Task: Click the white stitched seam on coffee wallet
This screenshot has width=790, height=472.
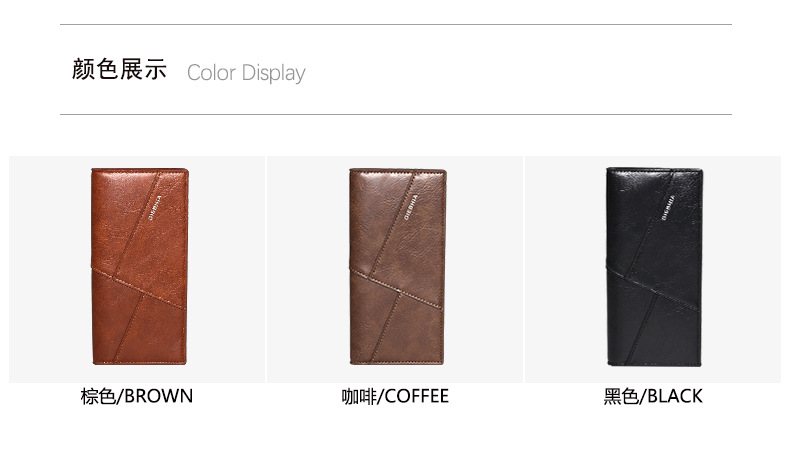Action: tap(396, 289)
